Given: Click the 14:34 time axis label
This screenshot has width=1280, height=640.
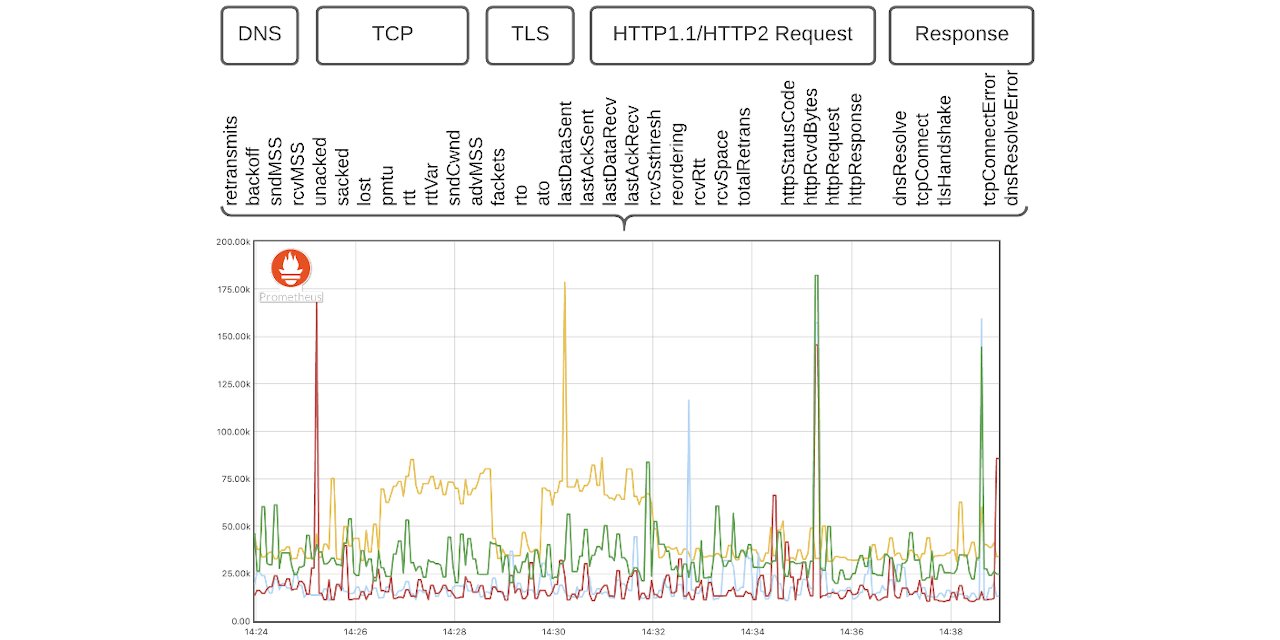Looking at the screenshot, I should [x=753, y=632].
